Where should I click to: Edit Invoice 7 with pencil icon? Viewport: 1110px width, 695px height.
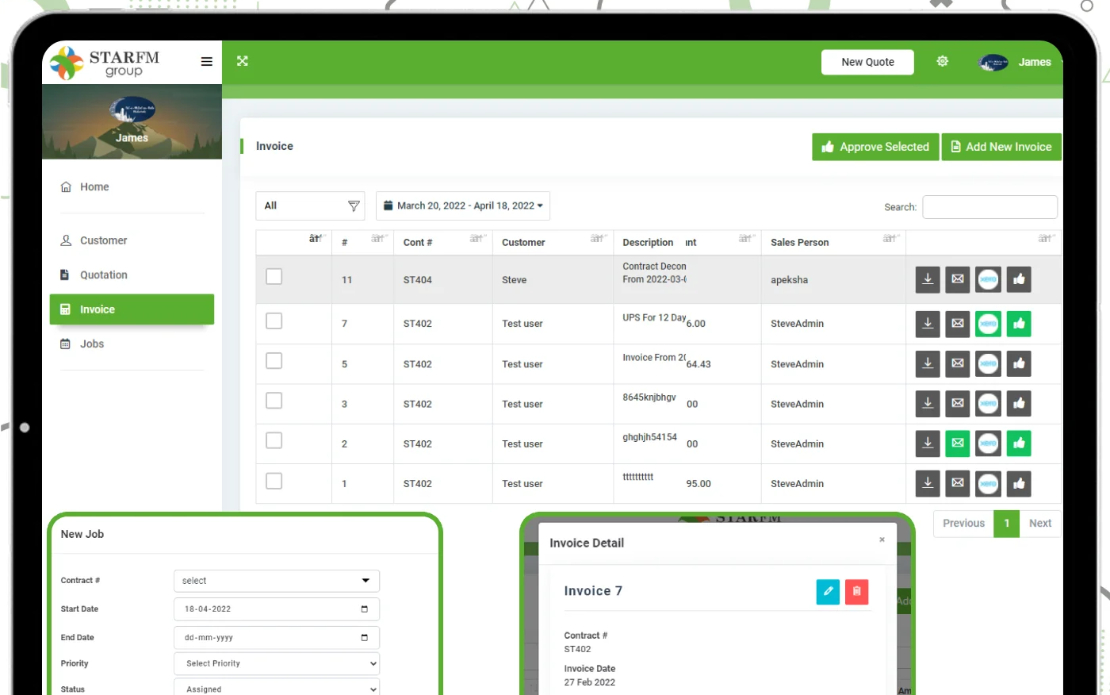click(828, 592)
